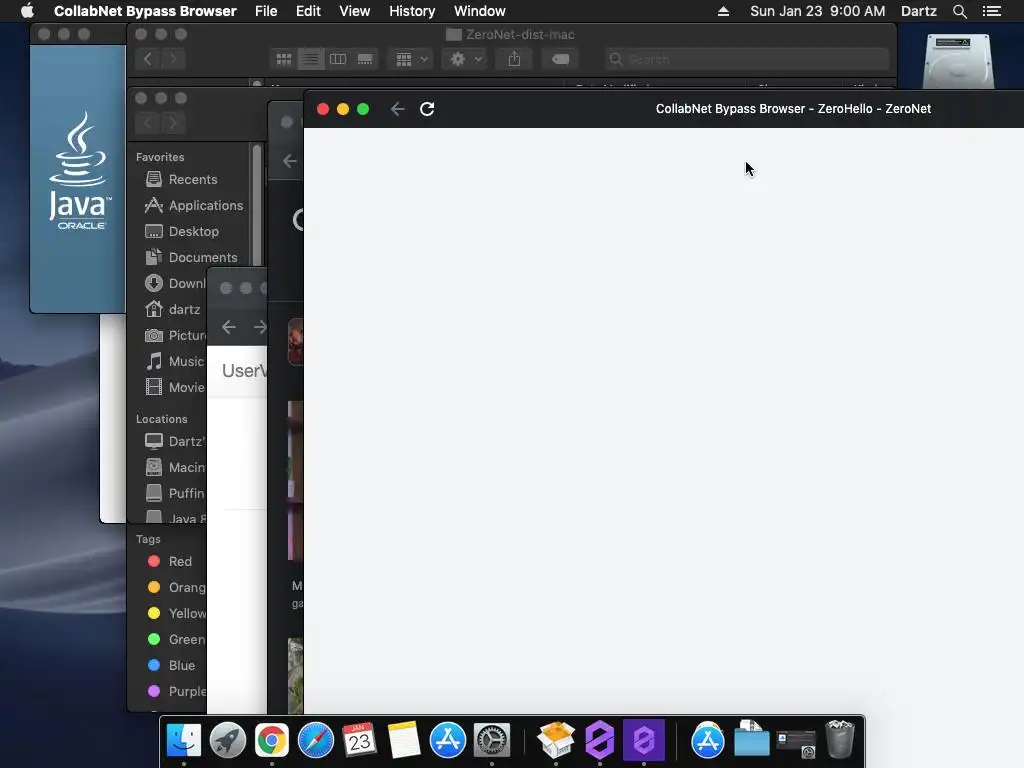1024x768 pixels.
Task: Go back in the CollabNet Bypass Browser
Action: click(x=397, y=109)
